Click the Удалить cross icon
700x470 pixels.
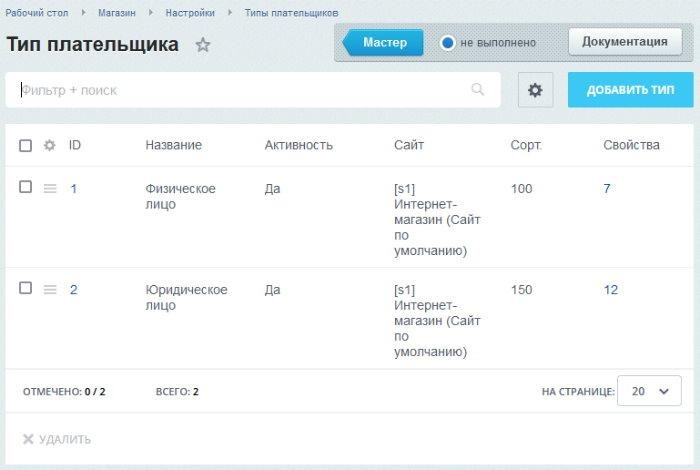tap(28, 439)
